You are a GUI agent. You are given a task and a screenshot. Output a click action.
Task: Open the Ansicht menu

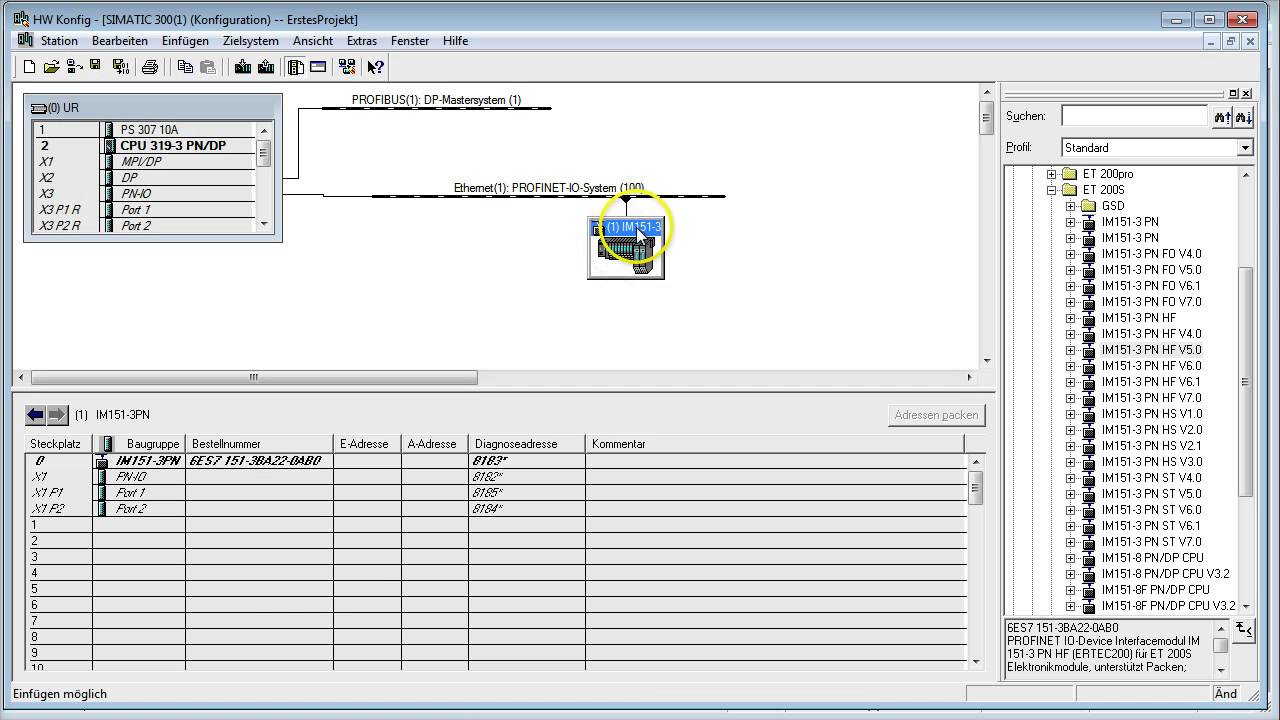(313, 41)
